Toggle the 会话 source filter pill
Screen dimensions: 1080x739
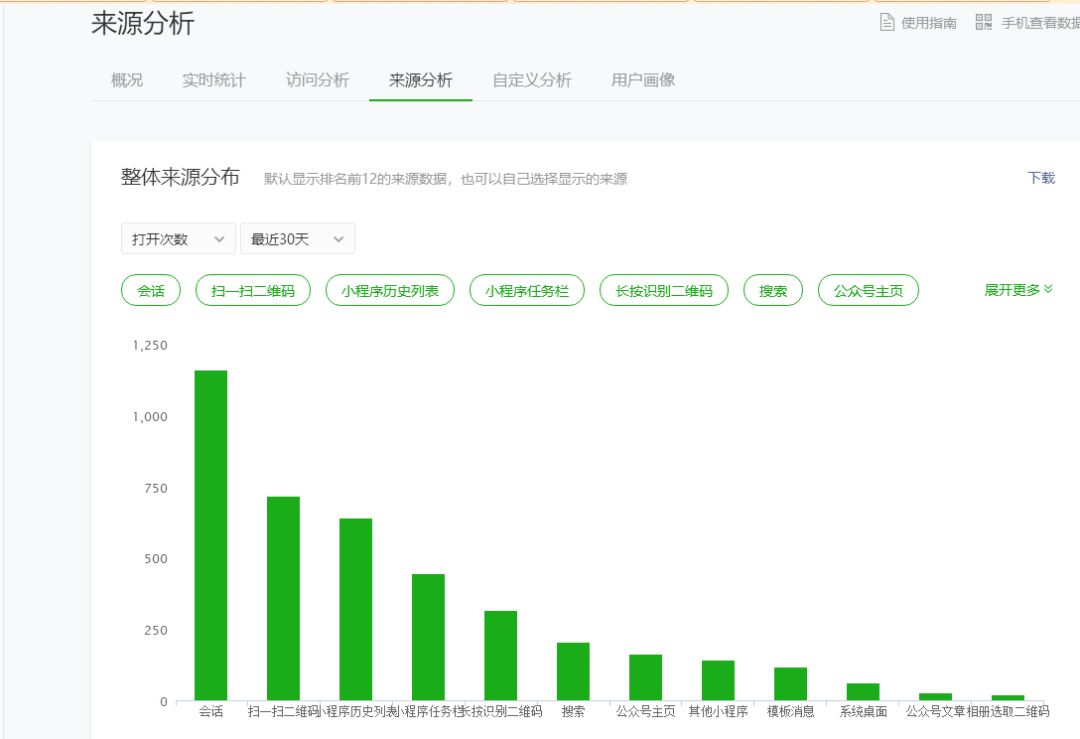pyautogui.click(x=149, y=290)
